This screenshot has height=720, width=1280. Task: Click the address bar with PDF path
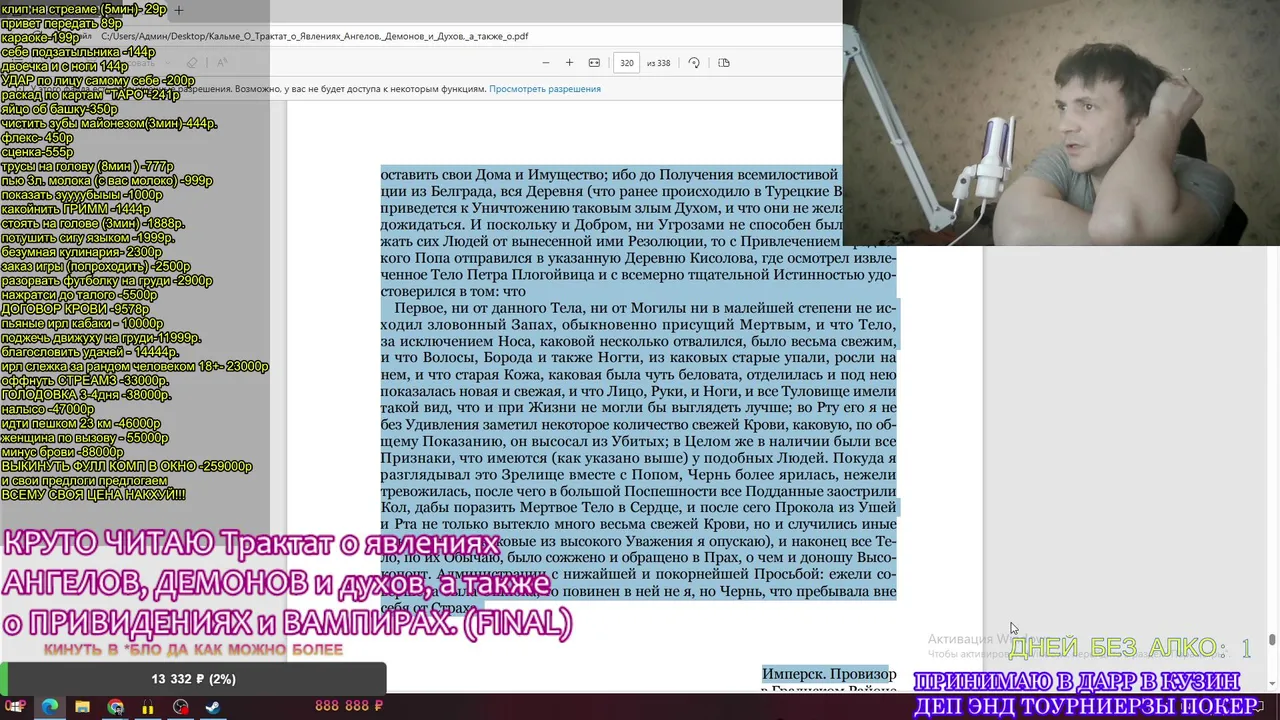click(315, 36)
